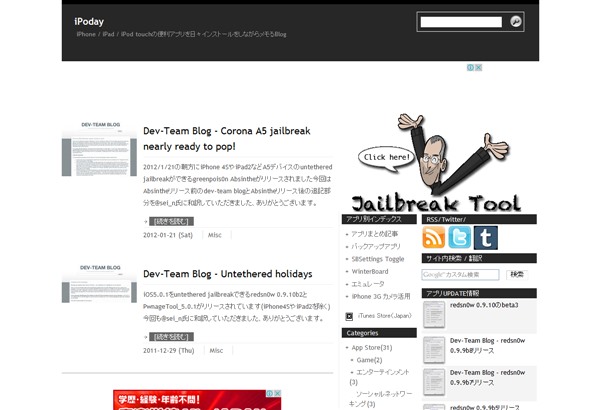
Task: Open Untethered holidays article title
Action: 228,274
